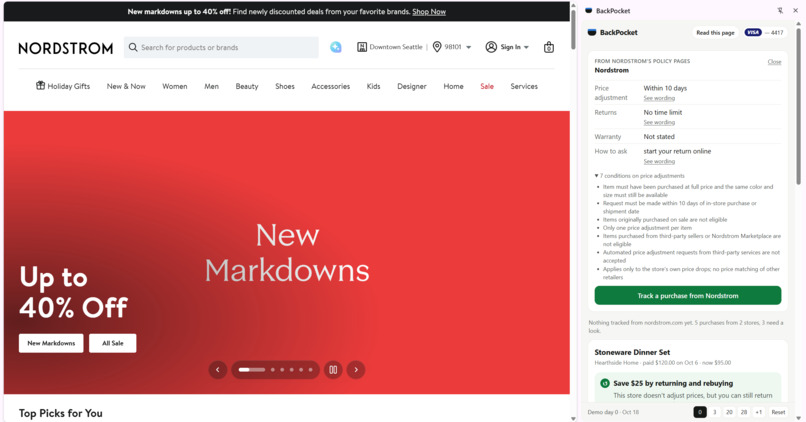The width and height of the screenshot is (806, 422).
Task: Click See wording under Price adjustment
Action: pos(659,98)
